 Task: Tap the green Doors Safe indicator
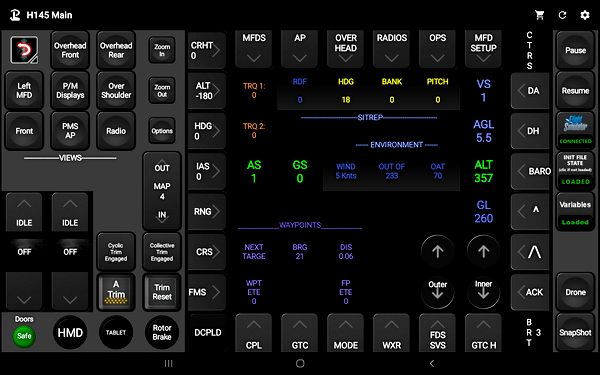pos(24,336)
